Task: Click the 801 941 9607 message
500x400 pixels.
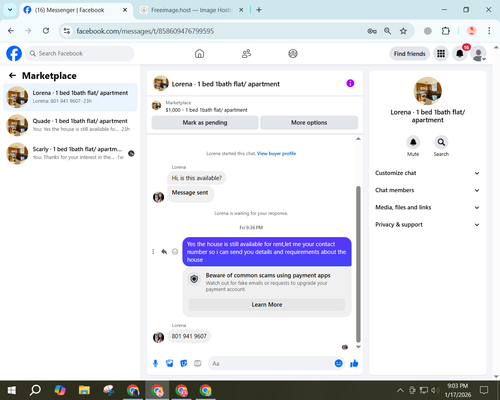Action: [x=189, y=336]
